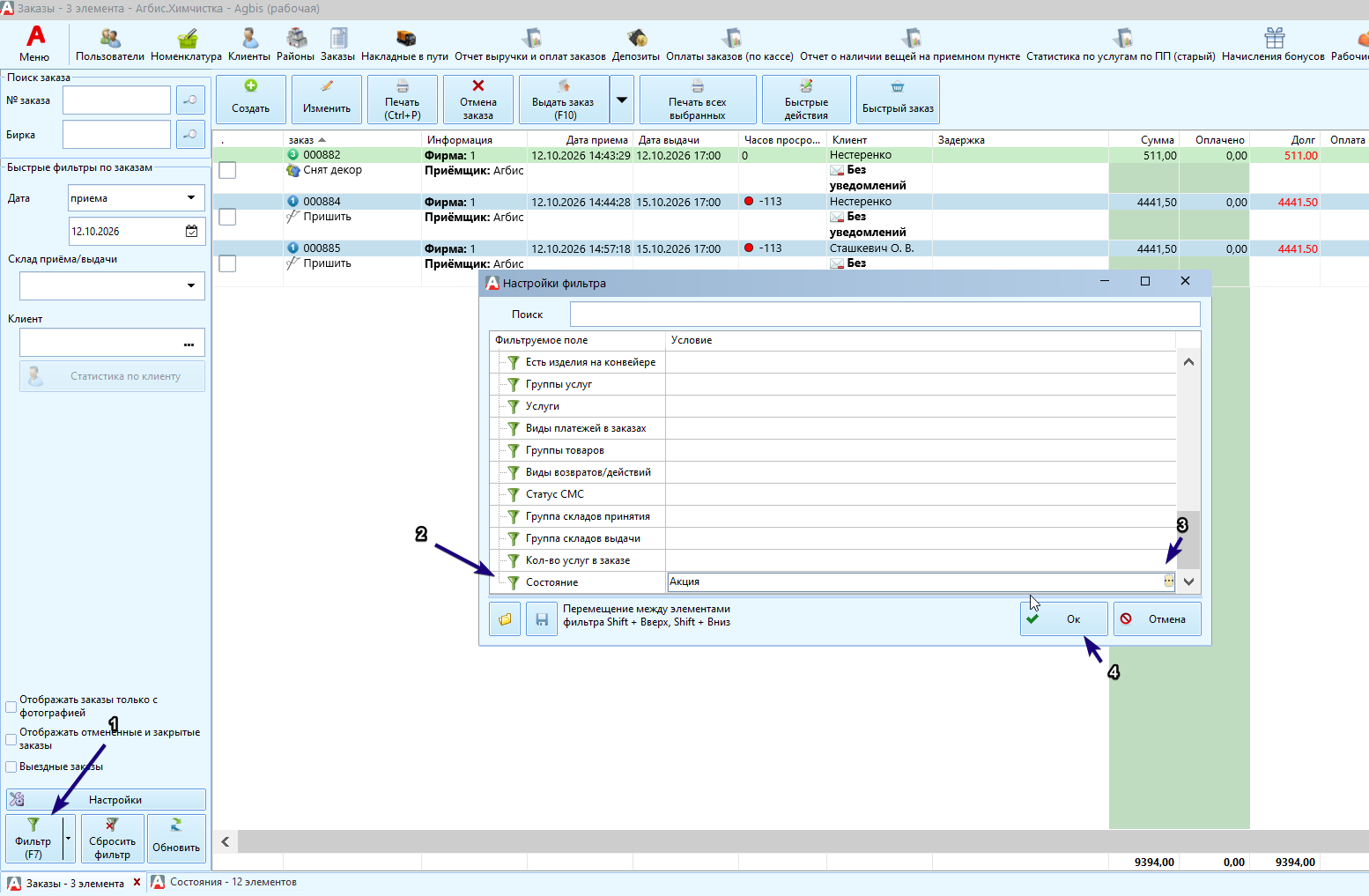
Task: Open Накладные в пути toolbar icon
Action: pyautogui.click(x=405, y=43)
